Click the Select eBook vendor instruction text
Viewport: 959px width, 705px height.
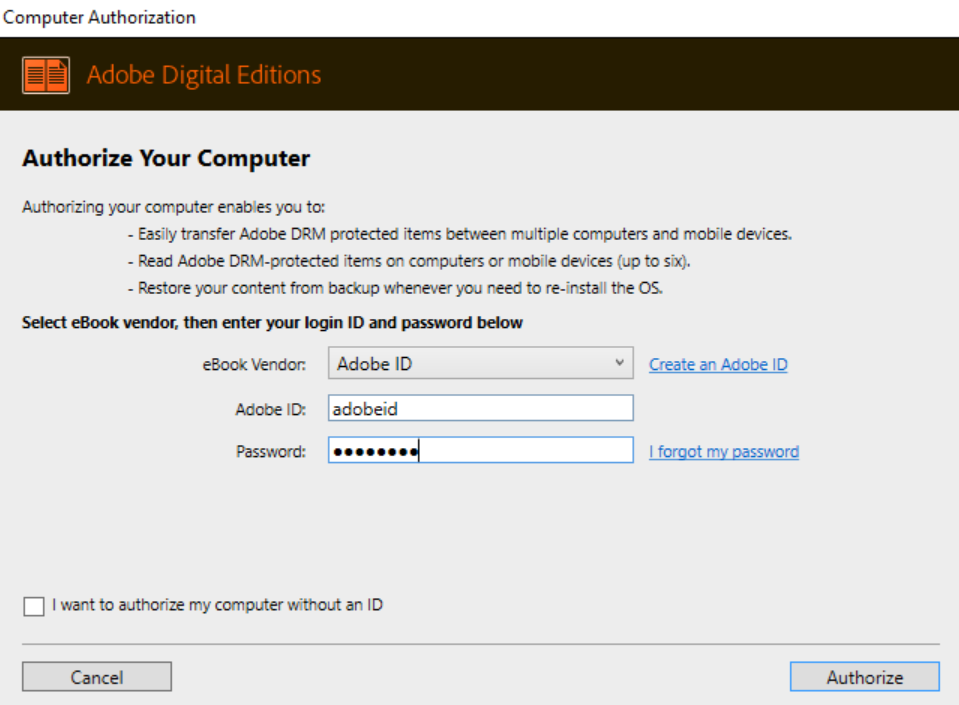coord(272,322)
